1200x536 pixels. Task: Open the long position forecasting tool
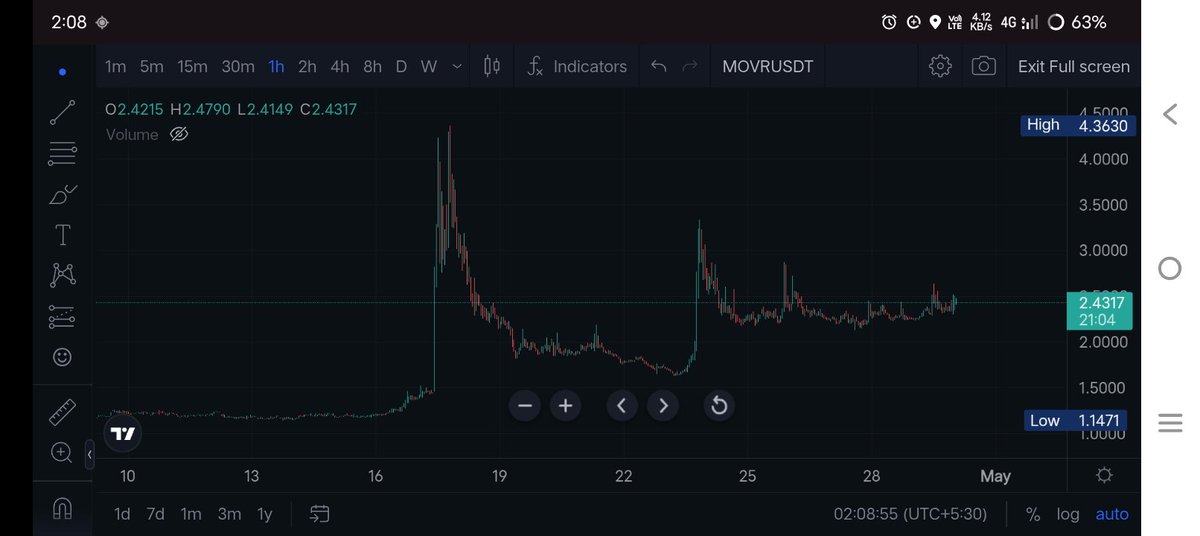click(x=62, y=317)
